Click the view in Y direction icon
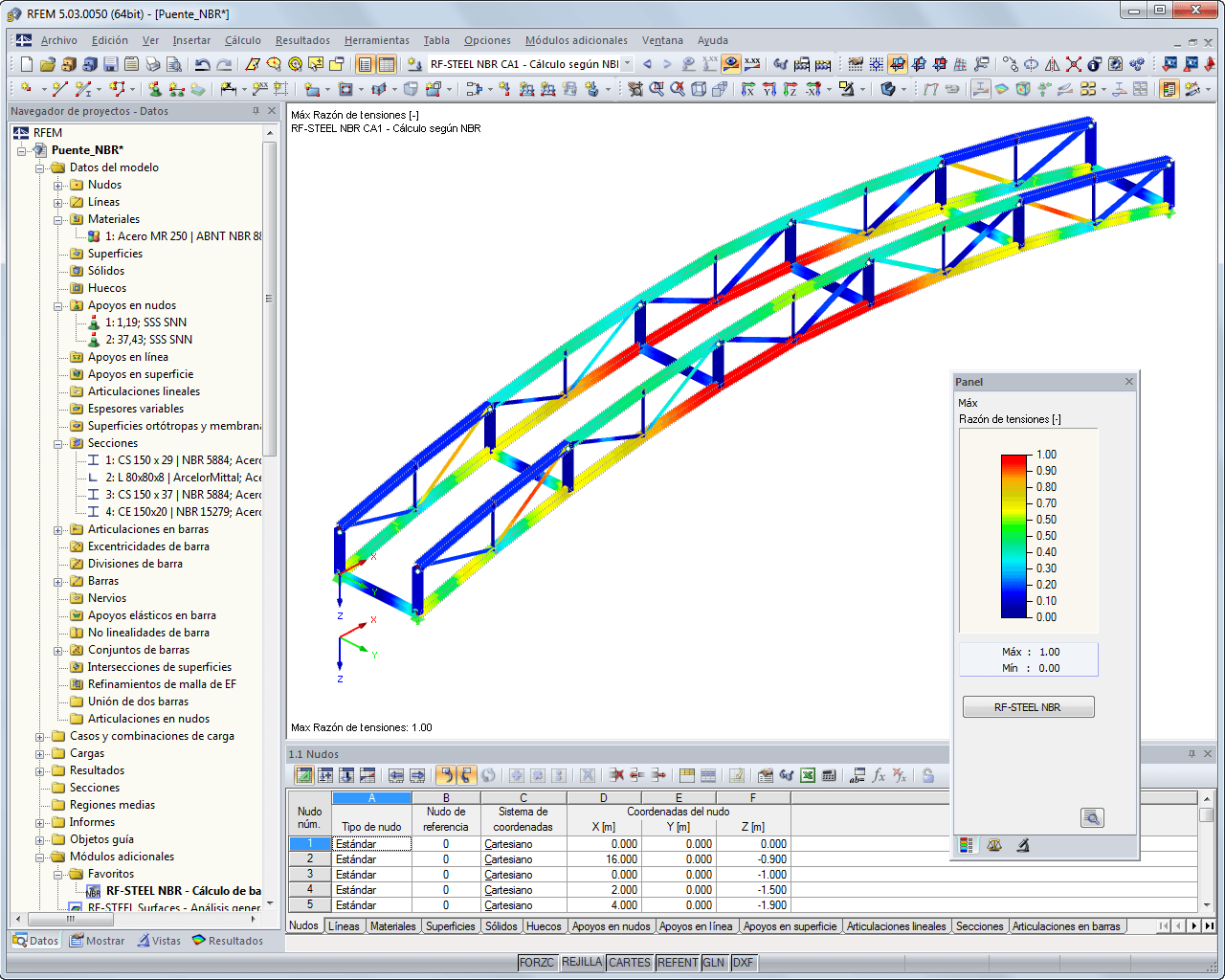Image resolution: width=1225 pixels, height=980 pixels. (768, 88)
